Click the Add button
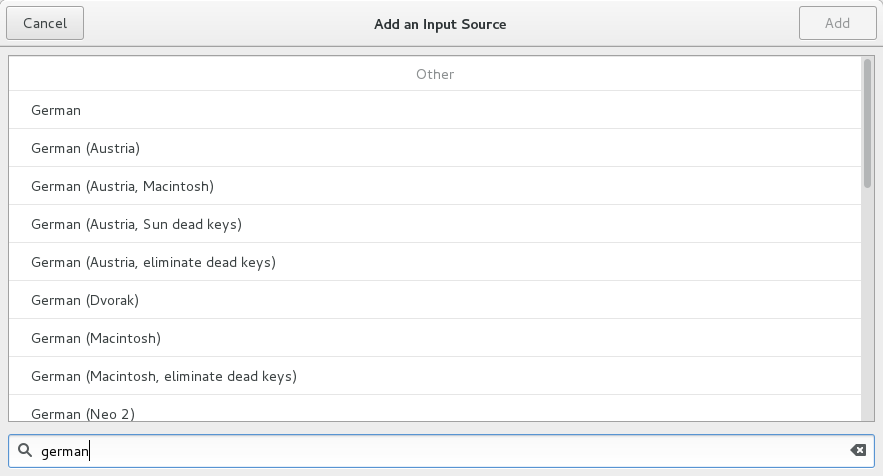883x476 pixels. point(837,23)
